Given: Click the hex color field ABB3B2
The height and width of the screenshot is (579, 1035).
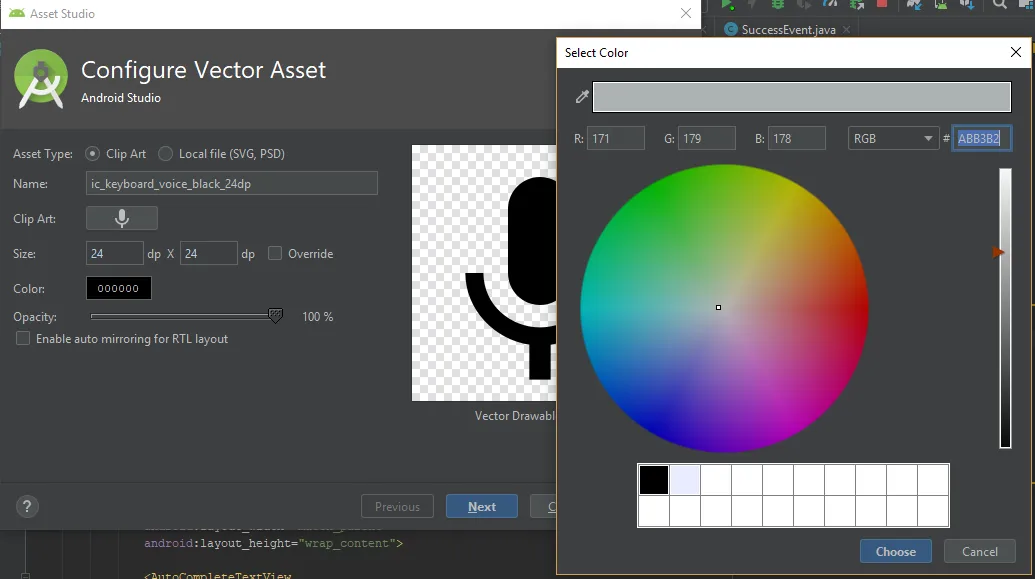Looking at the screenshot, I should click(x=982, y=139).
